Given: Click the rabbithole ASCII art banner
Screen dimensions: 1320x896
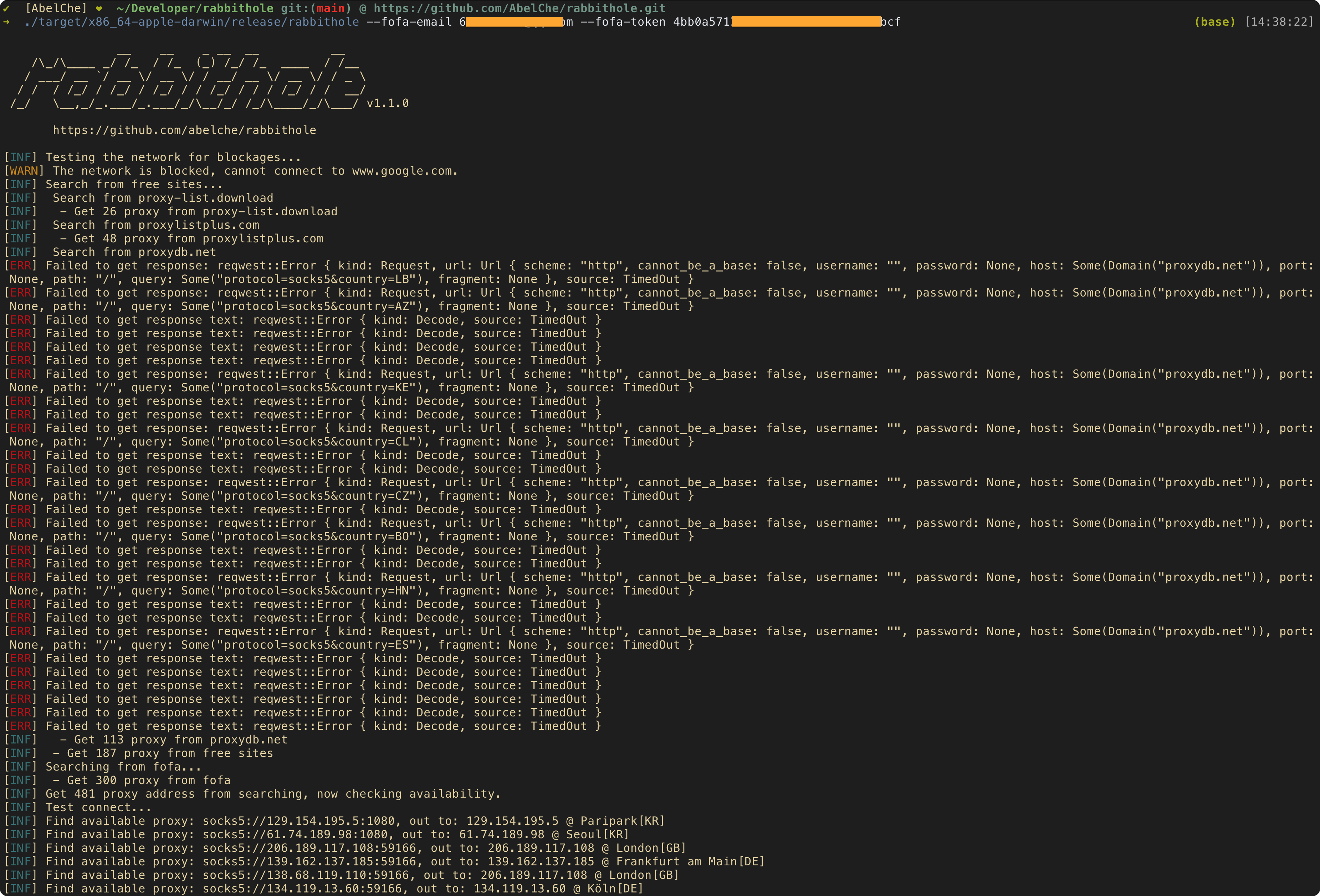Looking at the screenshot, I should (188, 79).
